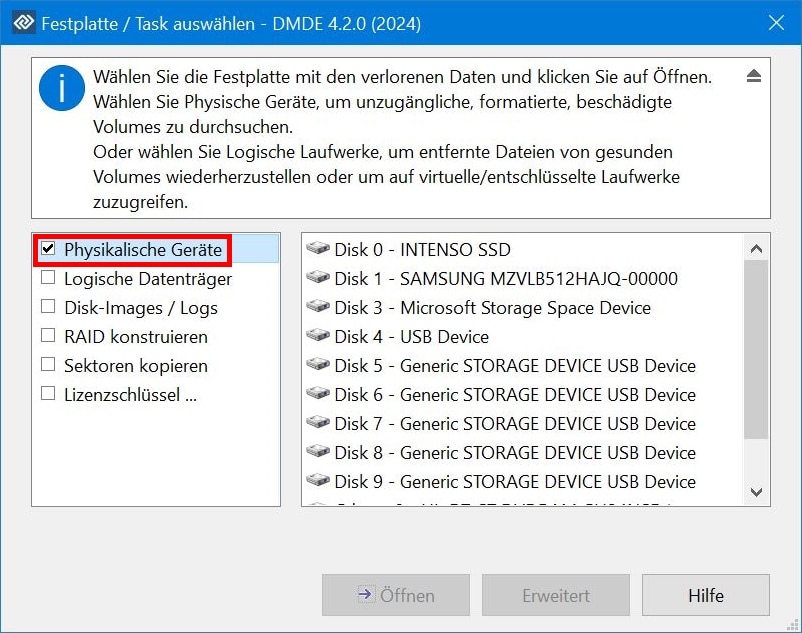802x633 pixels.
Task: Click the disk list scroll up arrow
Action: (x=756, y=249)
